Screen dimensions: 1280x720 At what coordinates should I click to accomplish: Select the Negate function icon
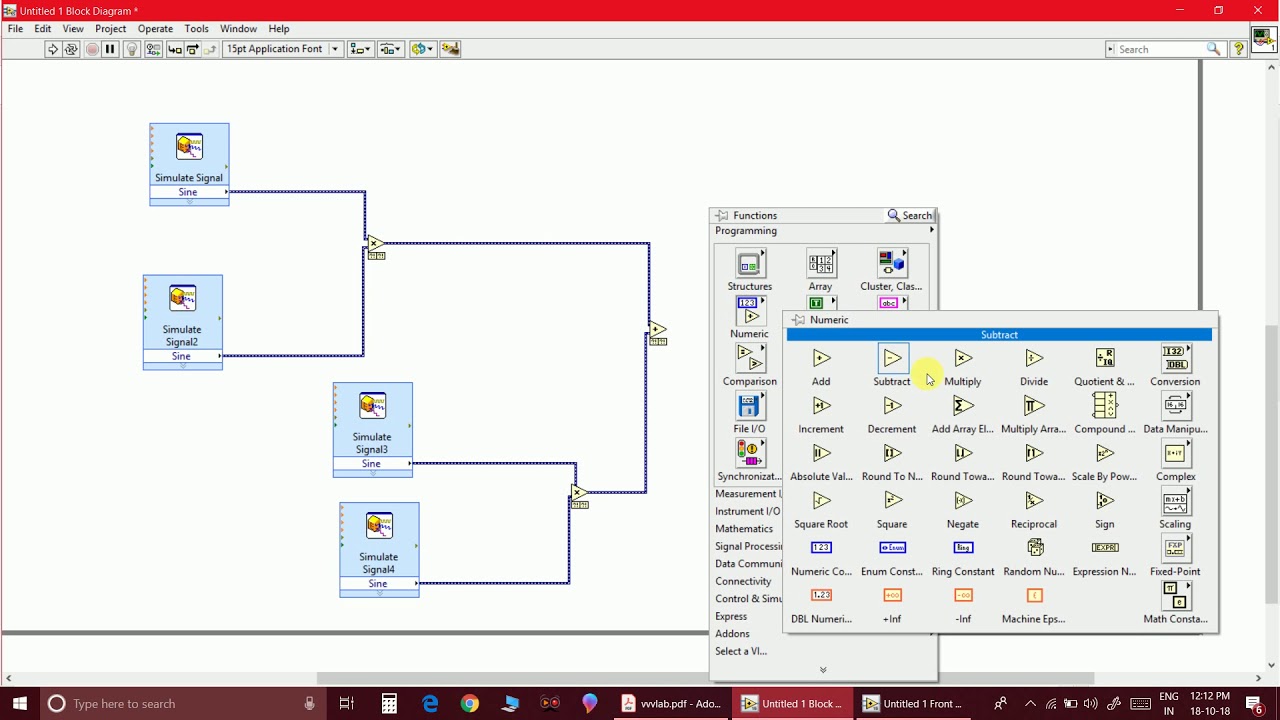point(963,501)
